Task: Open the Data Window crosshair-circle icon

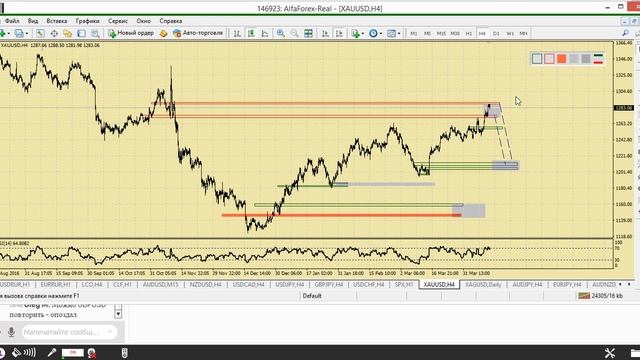Action: point(54,33)
